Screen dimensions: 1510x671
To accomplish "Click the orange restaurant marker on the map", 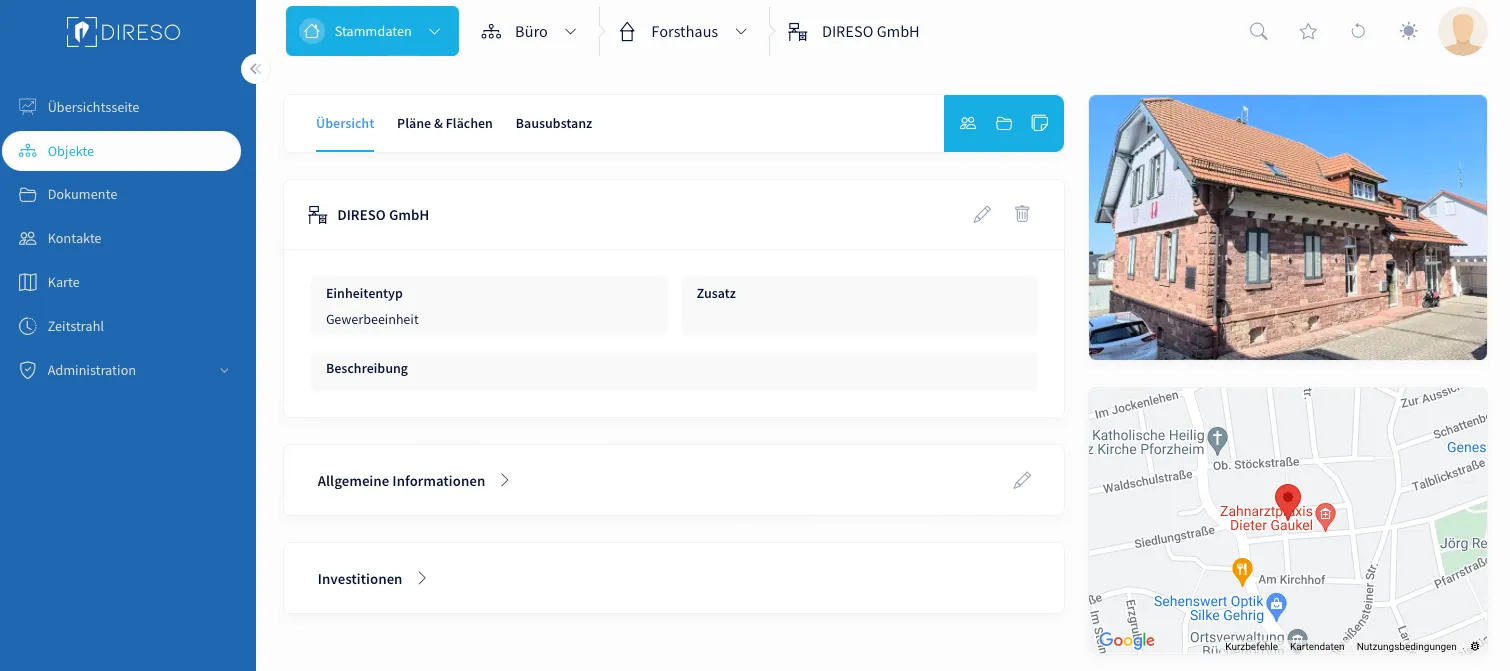I will click(1242, 571).
